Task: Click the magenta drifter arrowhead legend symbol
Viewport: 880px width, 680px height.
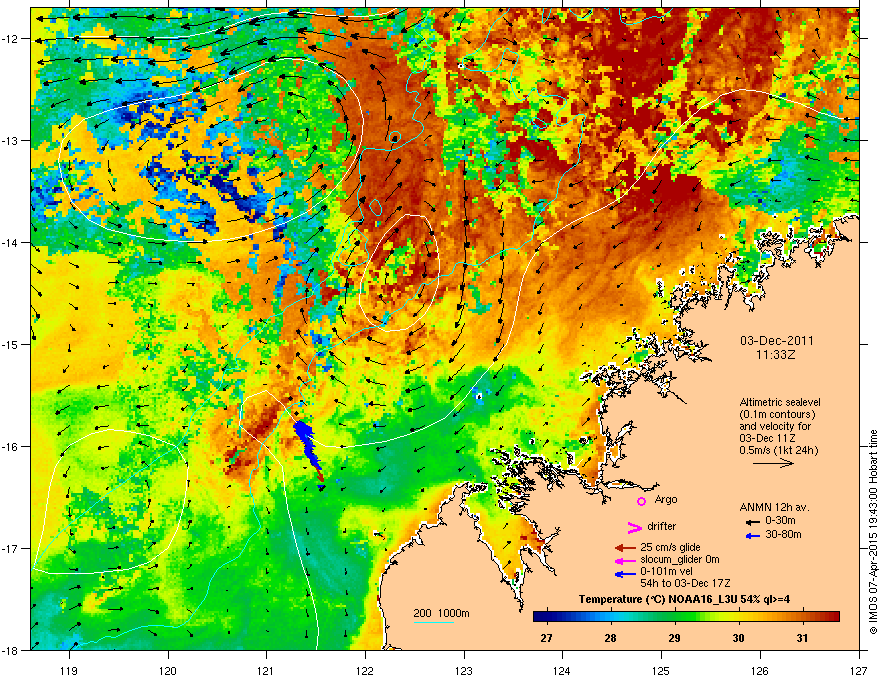Action: coord(634,527)
